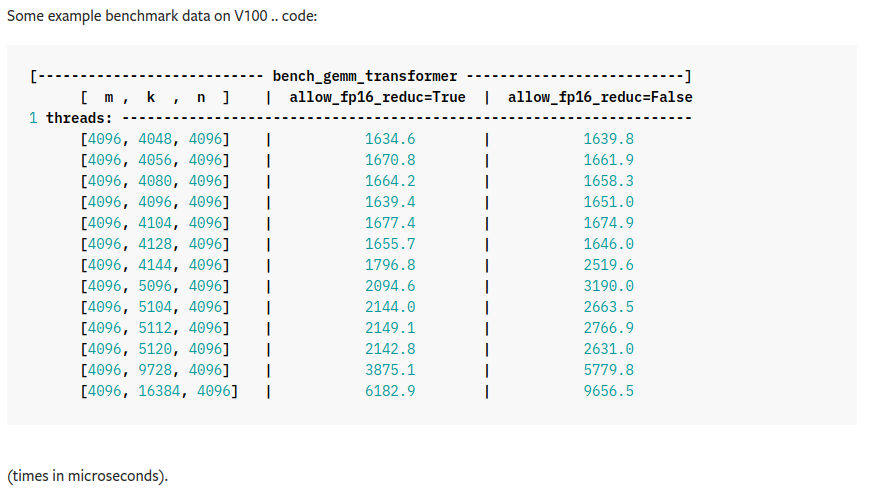Click the value 2149.1
This screenshot has height=492, width=870.
[x=390, y=329]
